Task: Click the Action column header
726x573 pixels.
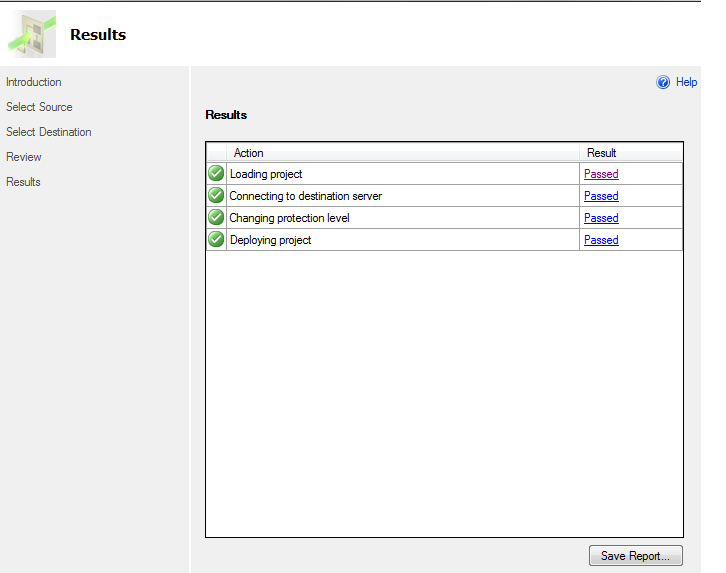Action: 249,153
